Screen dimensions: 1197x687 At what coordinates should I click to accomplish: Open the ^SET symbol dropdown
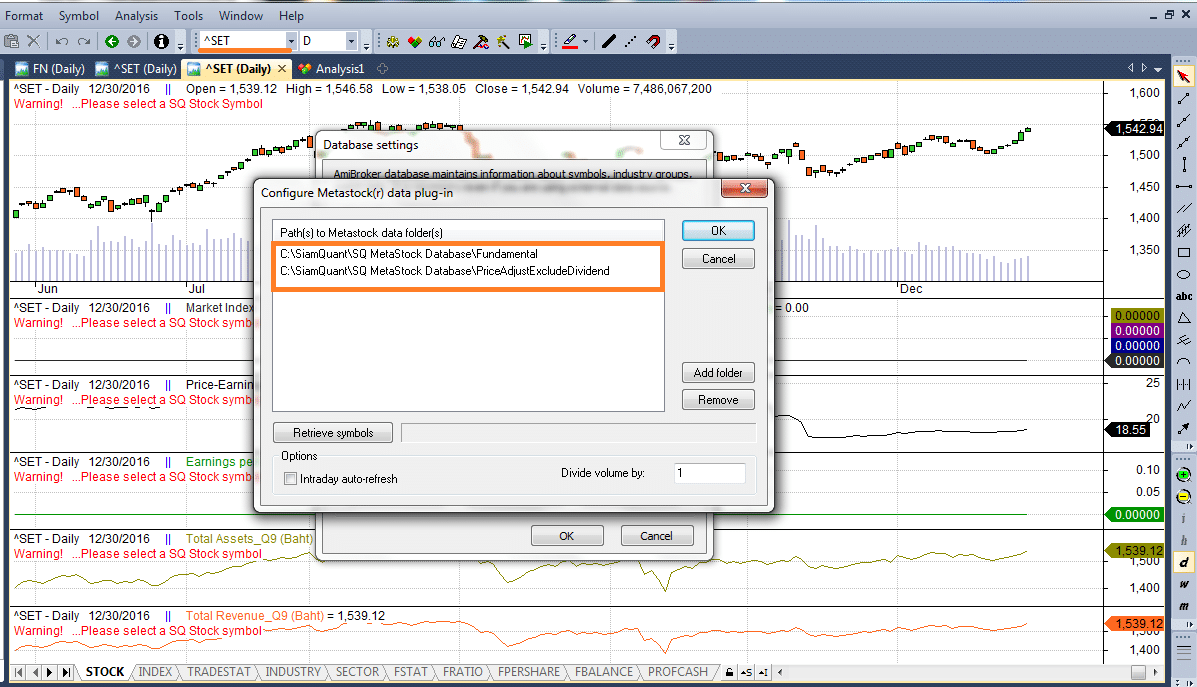[291, 41]
